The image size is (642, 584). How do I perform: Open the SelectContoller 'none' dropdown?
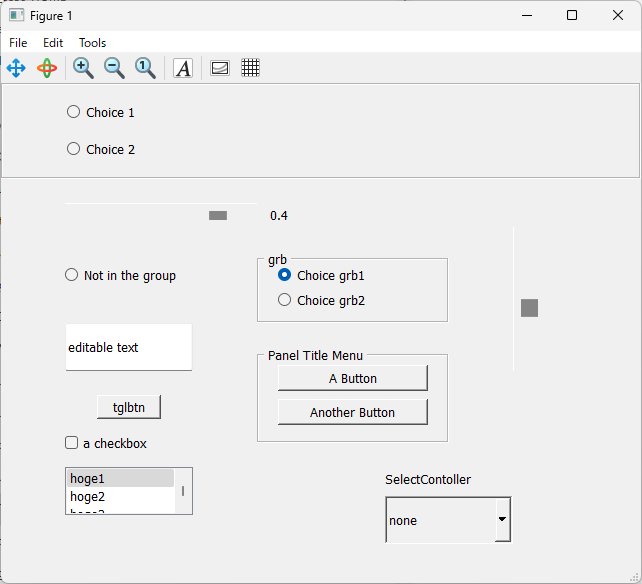click(448, 520)
